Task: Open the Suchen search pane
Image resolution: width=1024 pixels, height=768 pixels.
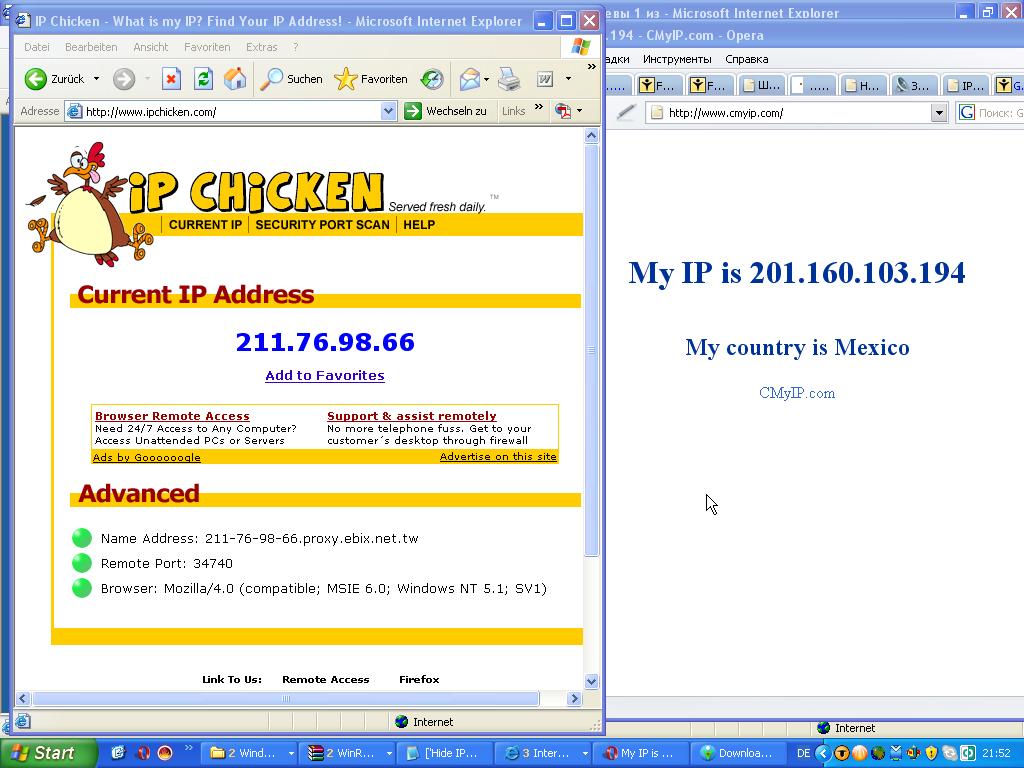Action: 291,79
